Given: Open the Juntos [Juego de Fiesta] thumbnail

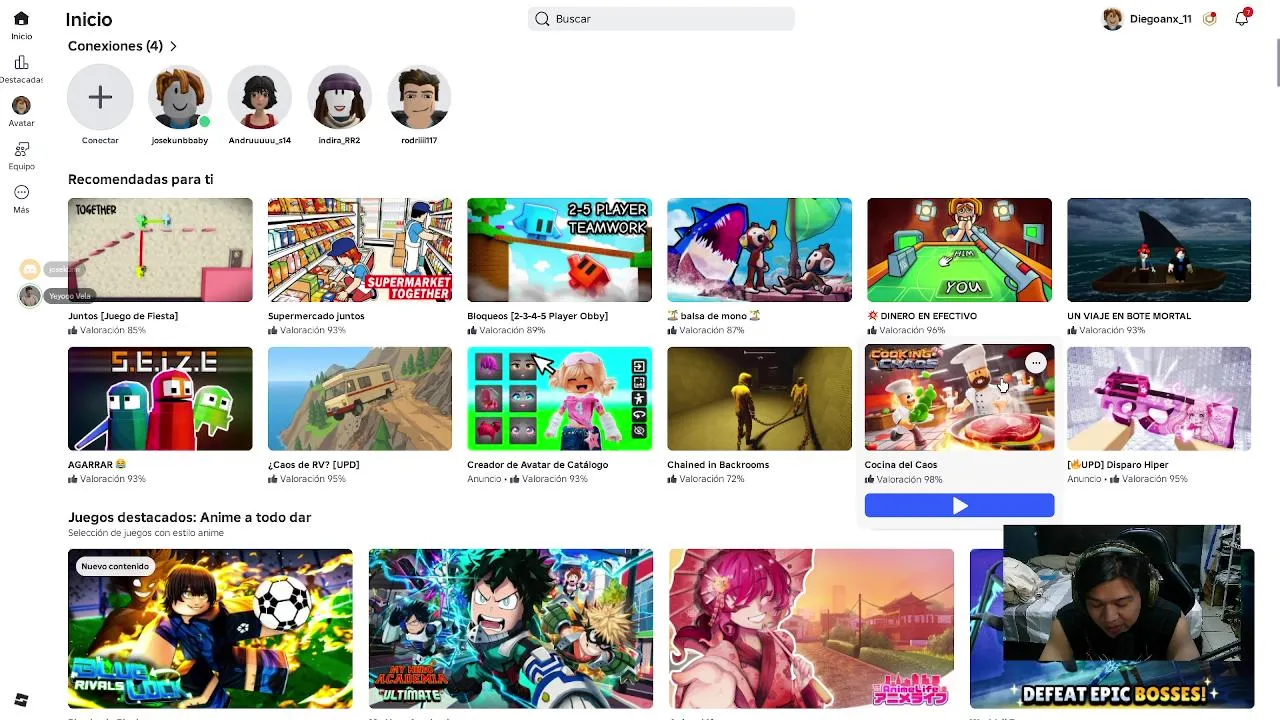Looking at the screenshot, I should 160,250.
